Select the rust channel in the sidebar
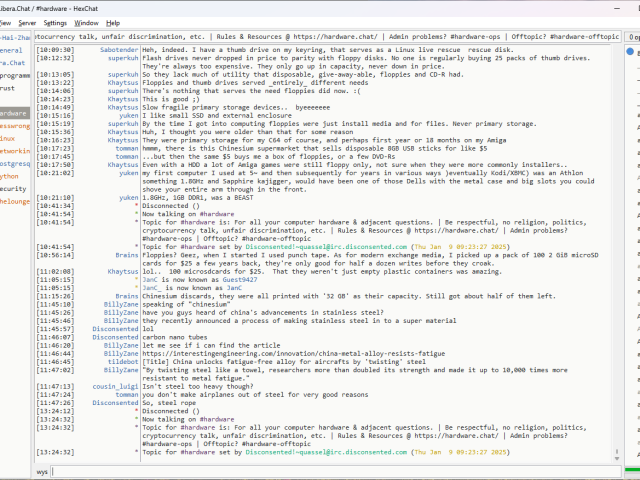Image resolution: width=640 pixels, height=480 pixels. point(8,88)
